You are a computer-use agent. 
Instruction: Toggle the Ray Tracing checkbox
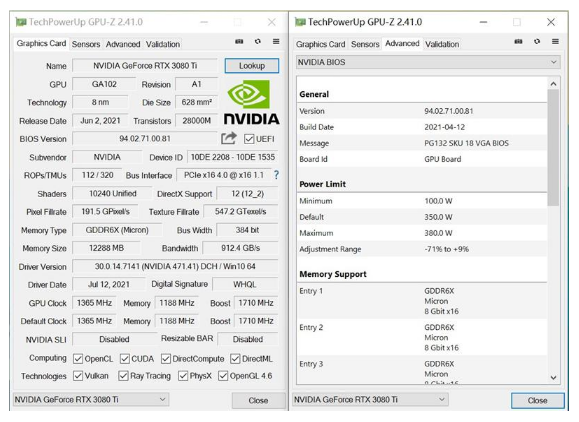123,376
